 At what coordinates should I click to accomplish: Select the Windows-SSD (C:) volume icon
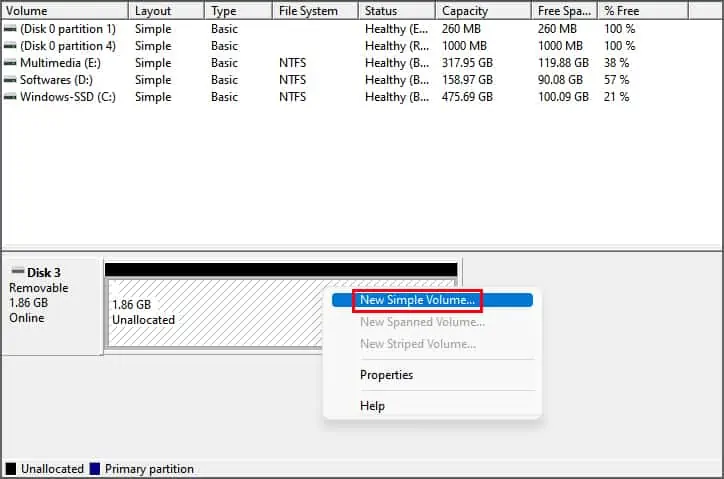10,97
